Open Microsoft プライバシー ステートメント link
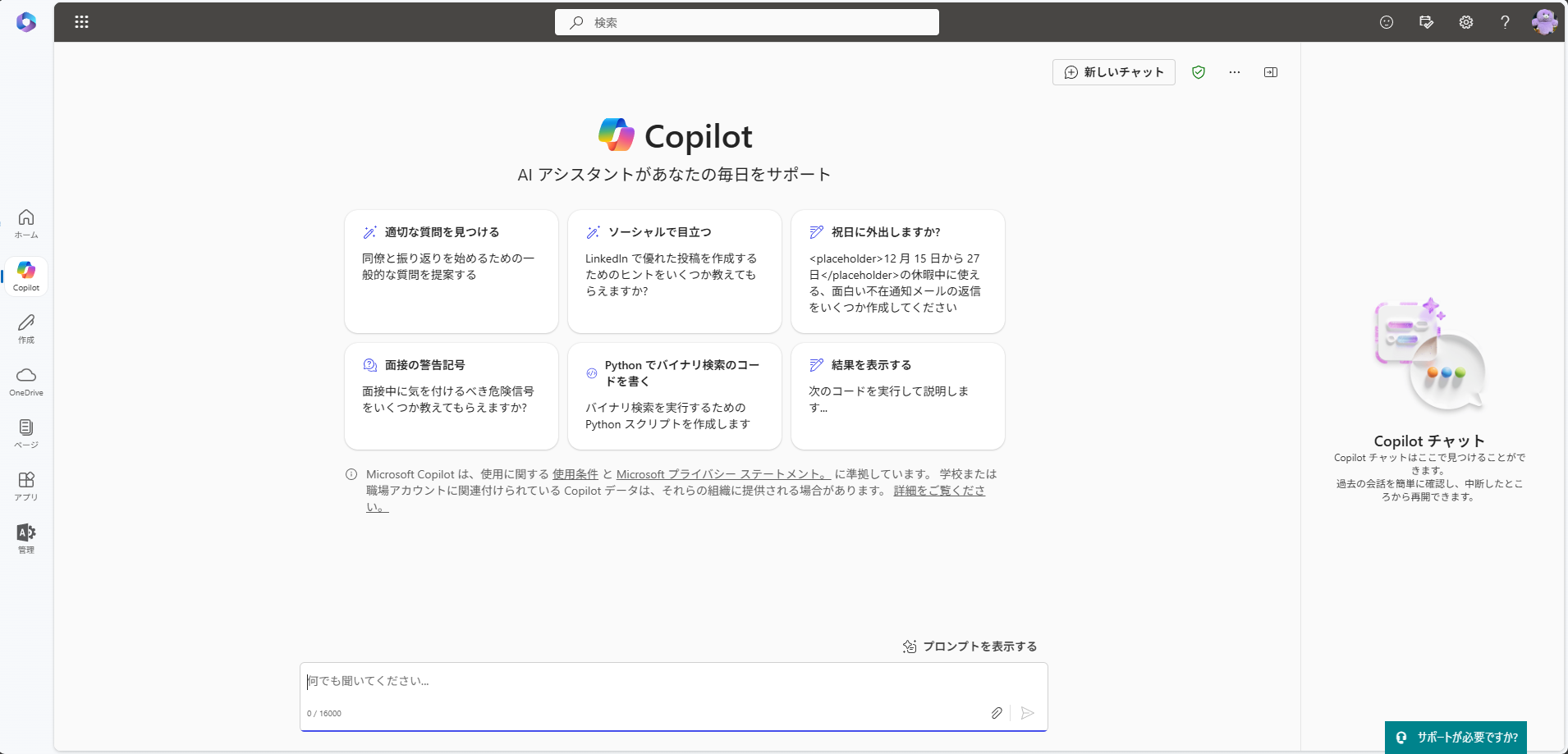1568x754 pixels. (x=722, y=474)
